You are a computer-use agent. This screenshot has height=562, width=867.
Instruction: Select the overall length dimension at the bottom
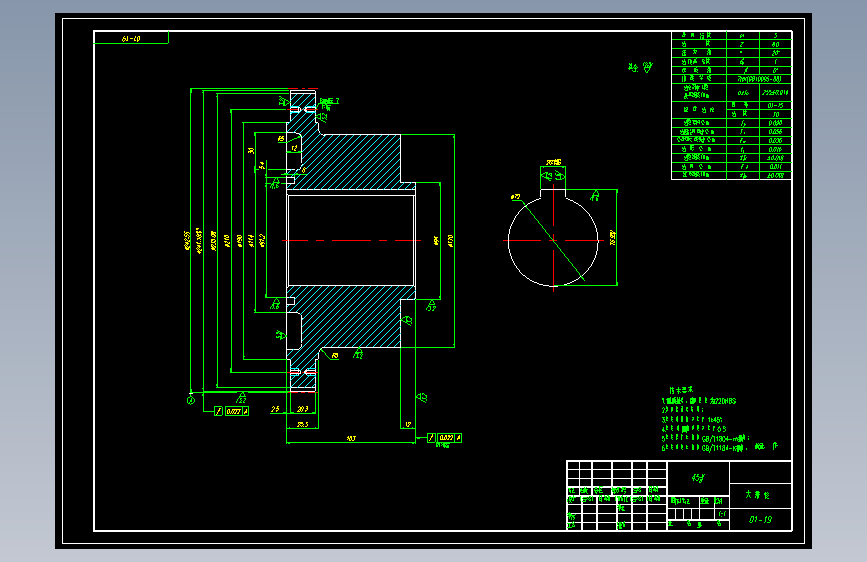[351, 439]
